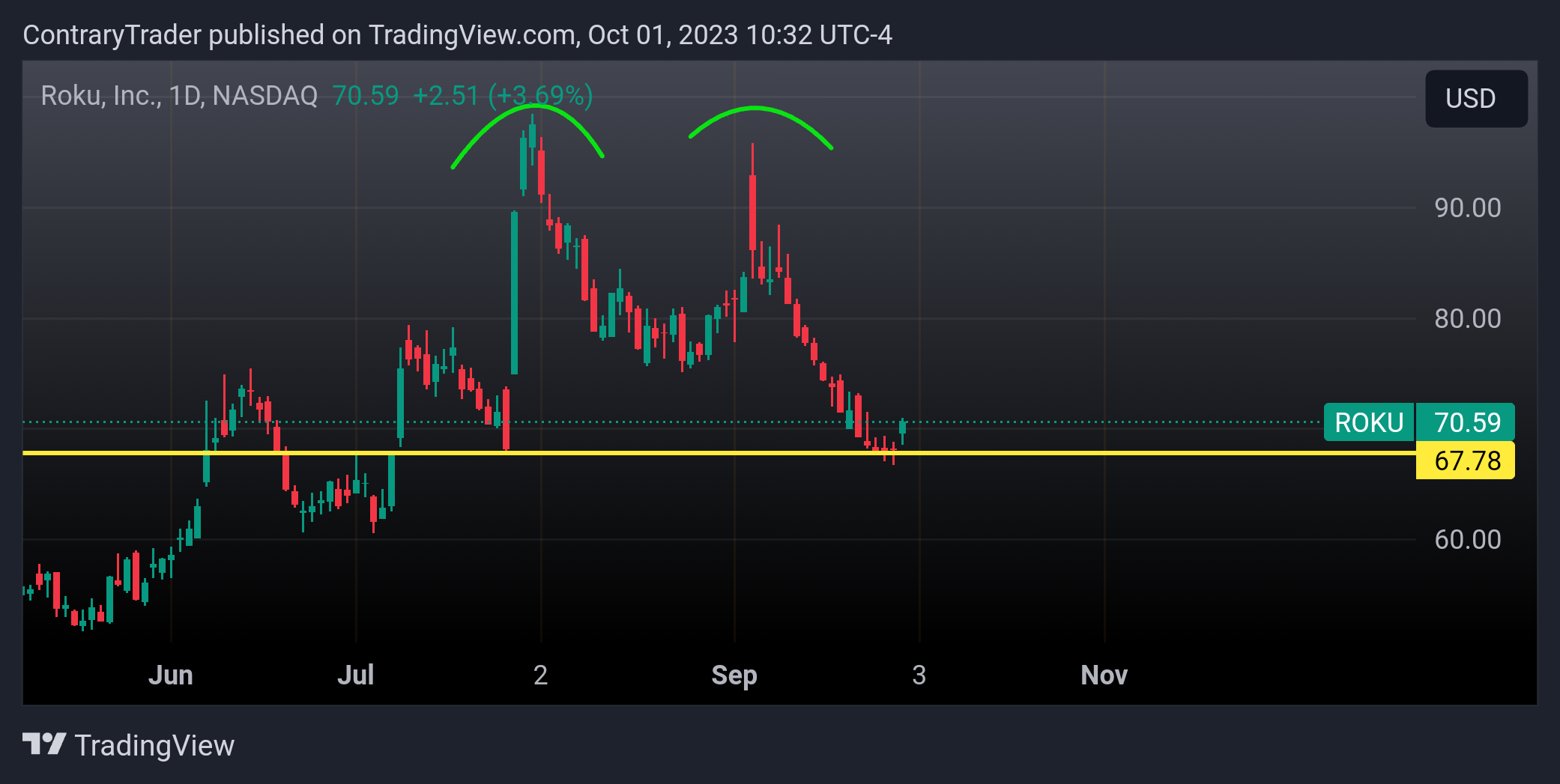Click the TradingView logo icon

44,744
